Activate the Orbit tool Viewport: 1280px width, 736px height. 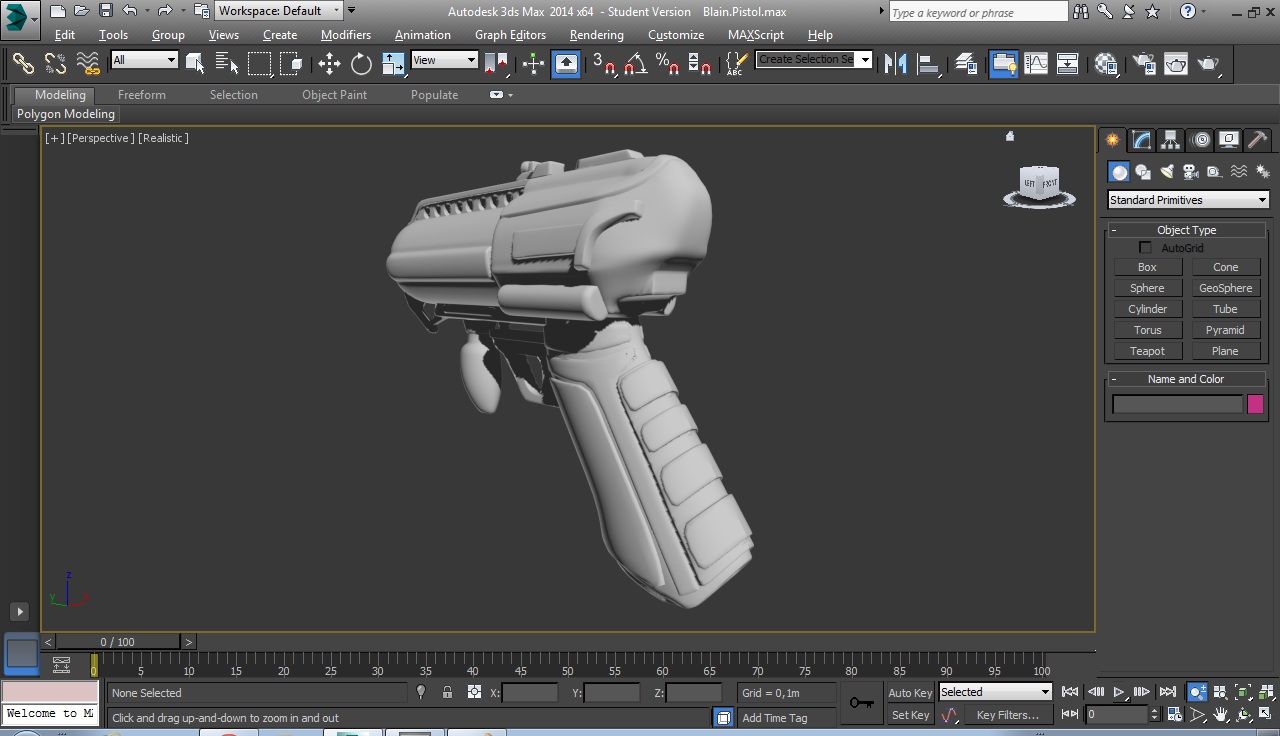point(1244,713)
